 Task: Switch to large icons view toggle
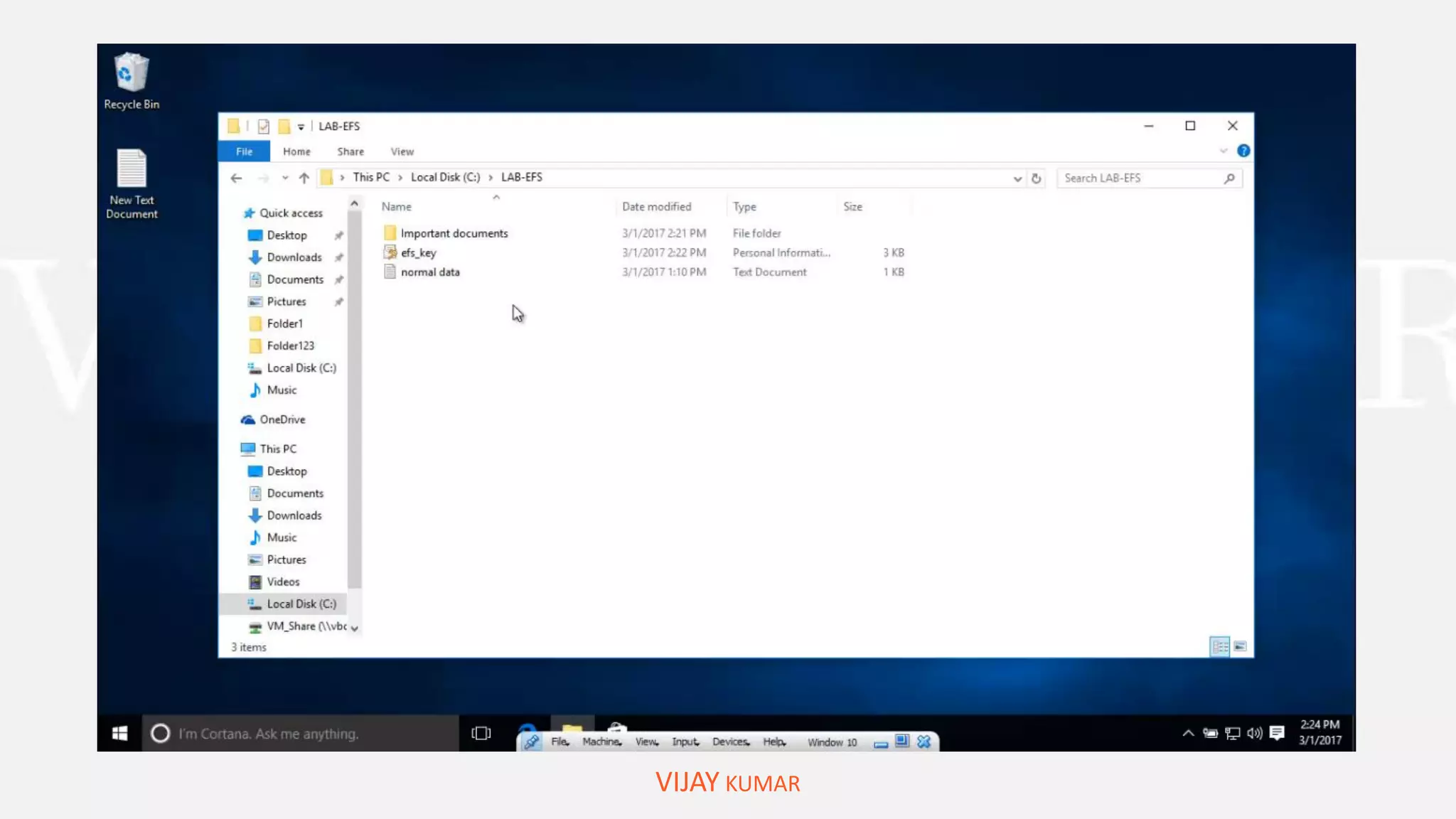[1241, 646]
